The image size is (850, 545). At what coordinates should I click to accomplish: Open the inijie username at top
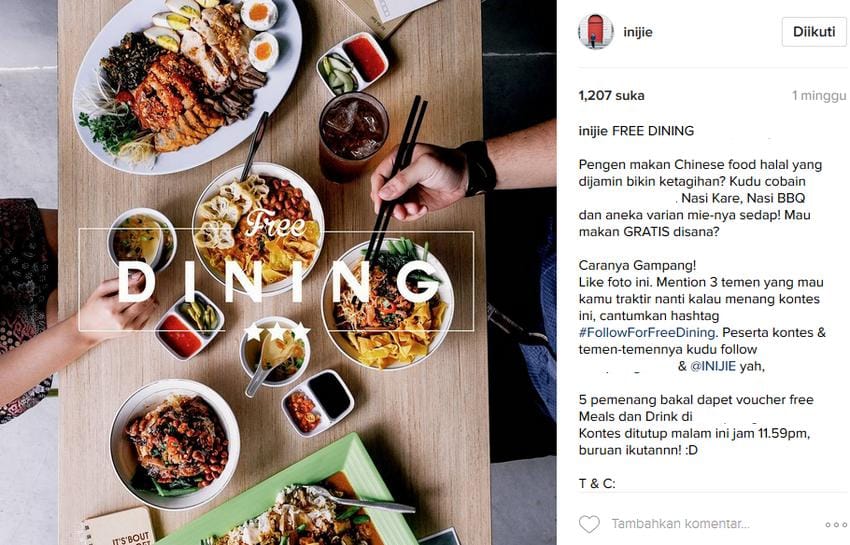[638, 32]
